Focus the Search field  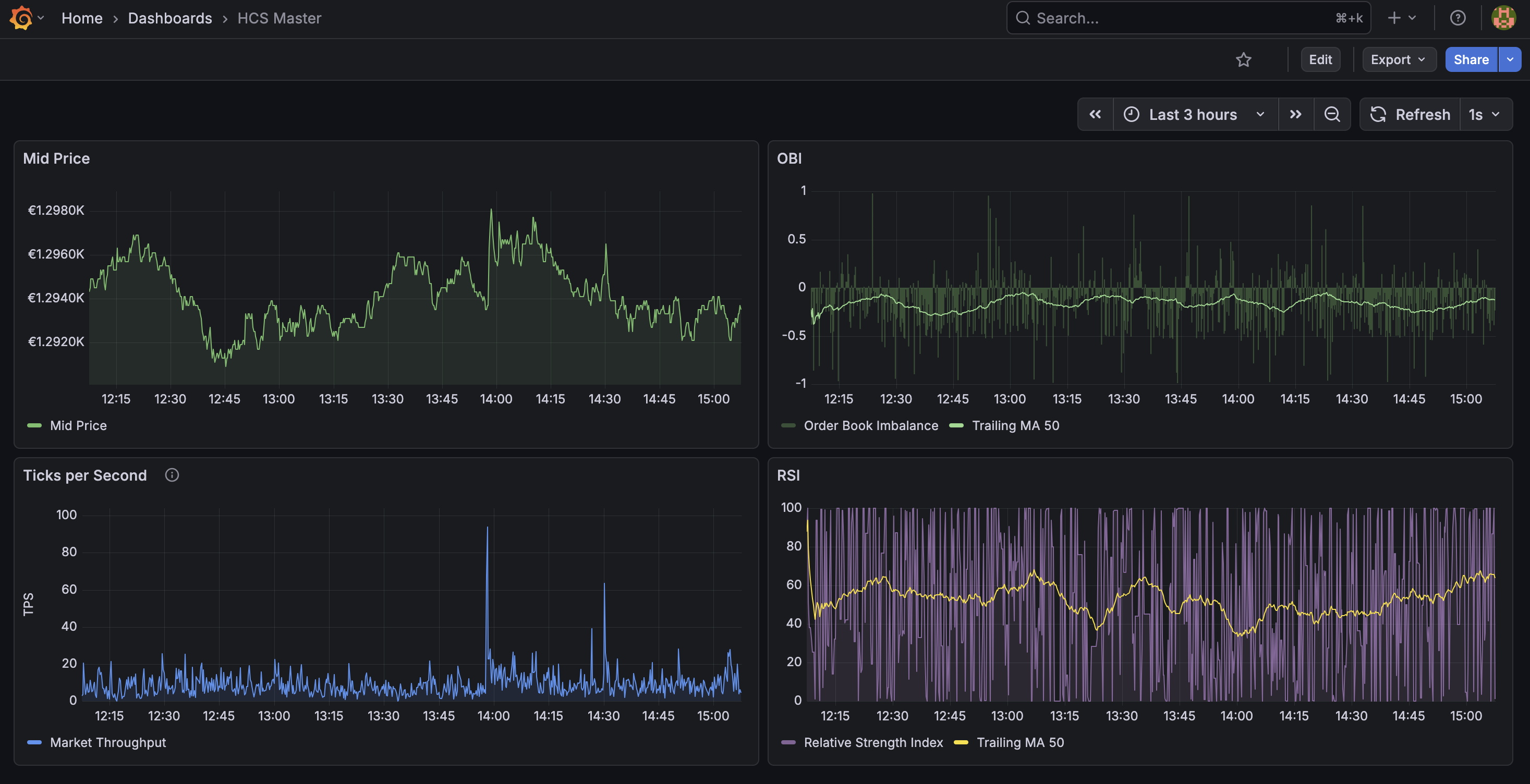(x=1188, y=18)
